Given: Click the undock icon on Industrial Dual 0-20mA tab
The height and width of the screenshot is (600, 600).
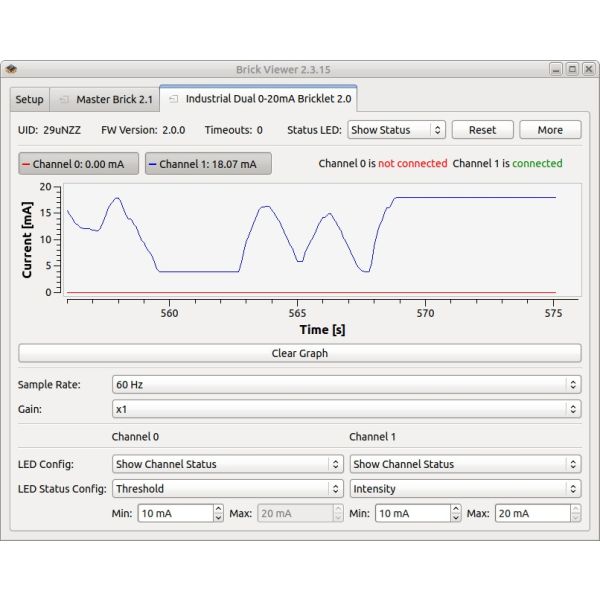Looking at the screenshot, I should pyautogui.click(x=173, y=99).
